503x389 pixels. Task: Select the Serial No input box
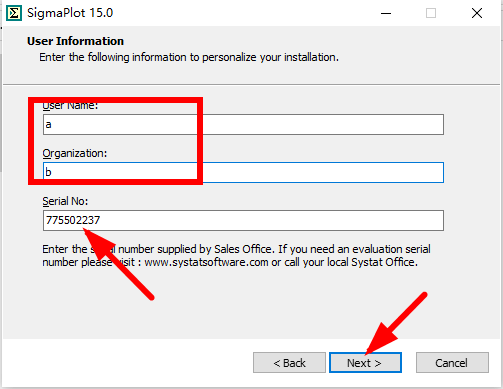click(x=243, y=220)
